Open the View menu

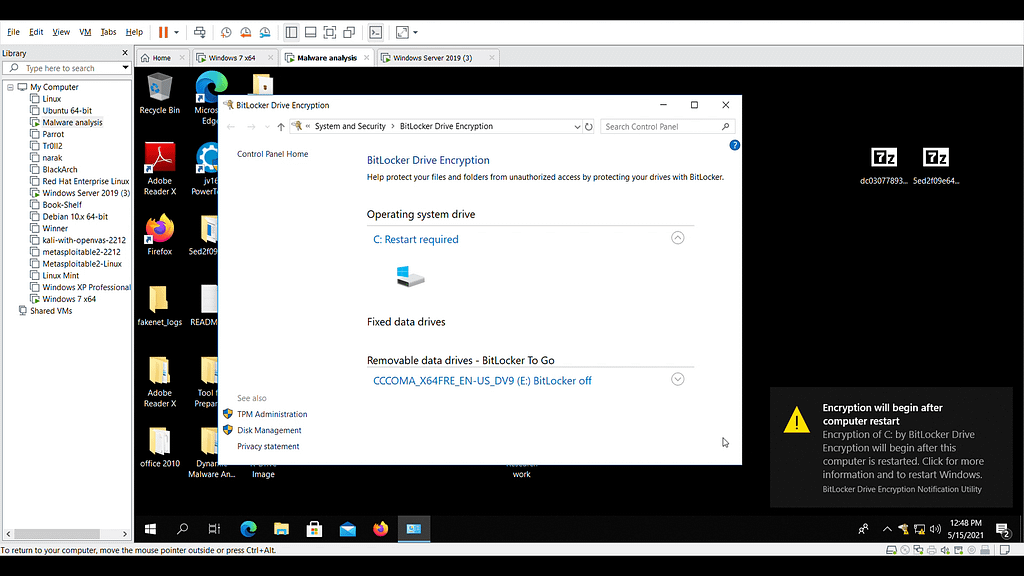(61, 32)
